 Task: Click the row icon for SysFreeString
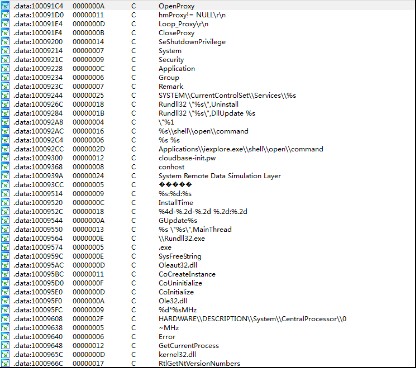(x=5, y=256)
